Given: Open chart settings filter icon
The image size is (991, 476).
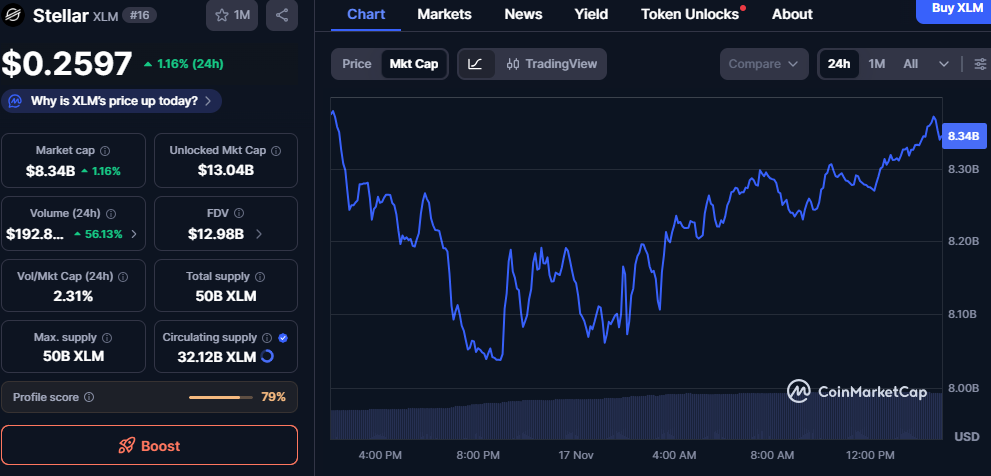Looking at the screenshot, I should click(979, 64).
